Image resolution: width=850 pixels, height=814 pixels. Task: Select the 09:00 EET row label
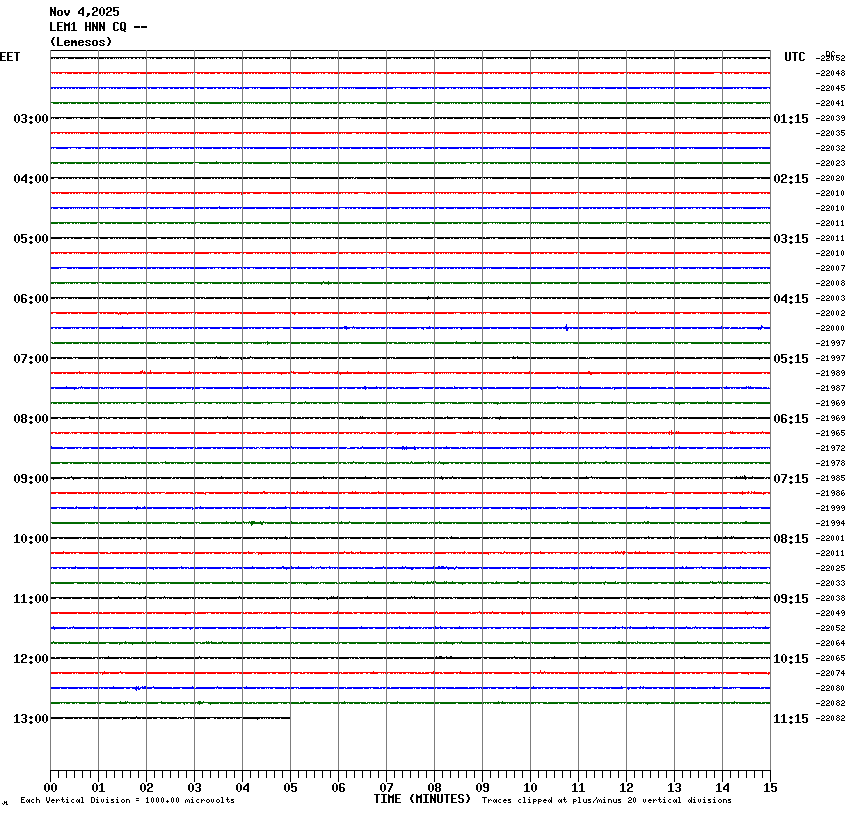pos(30,479)
